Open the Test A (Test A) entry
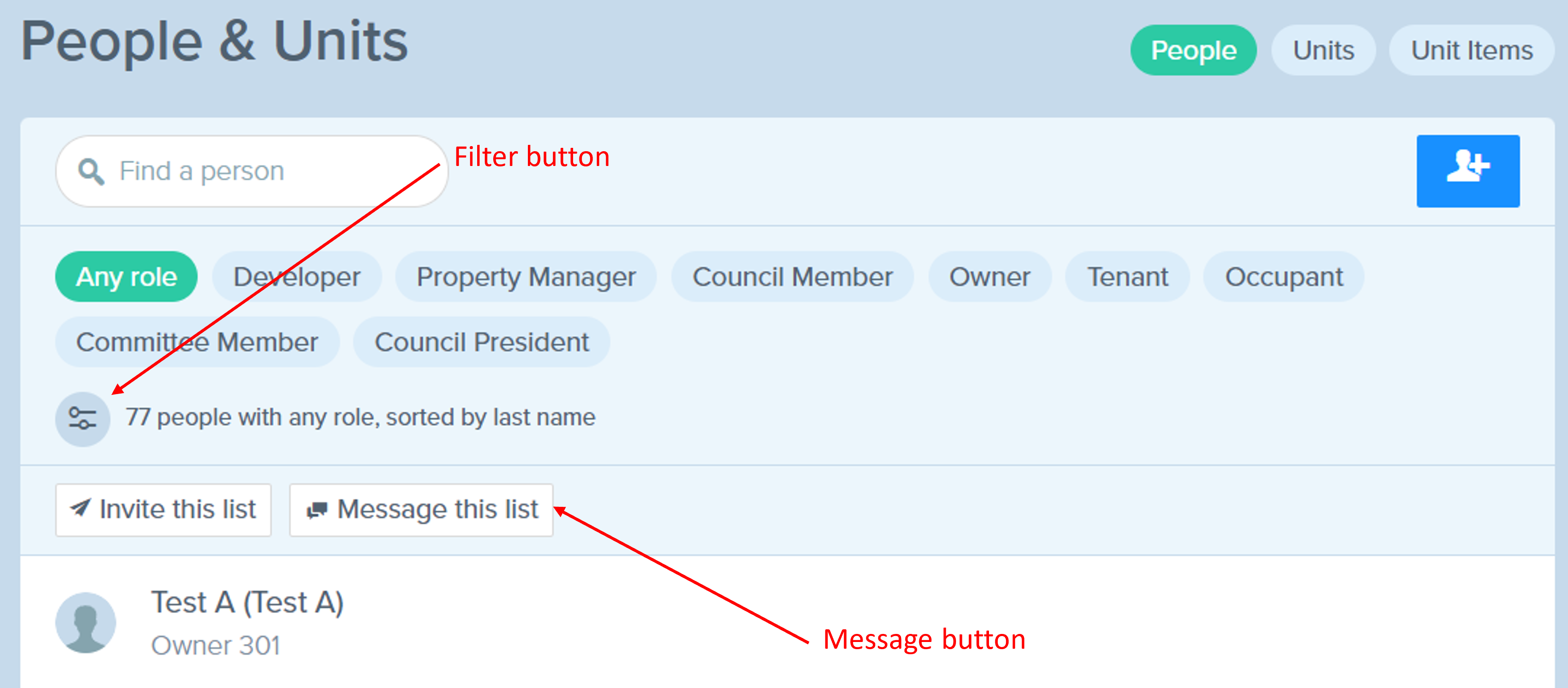This screenshot has height=688, width=1568. tap(247, 603)
